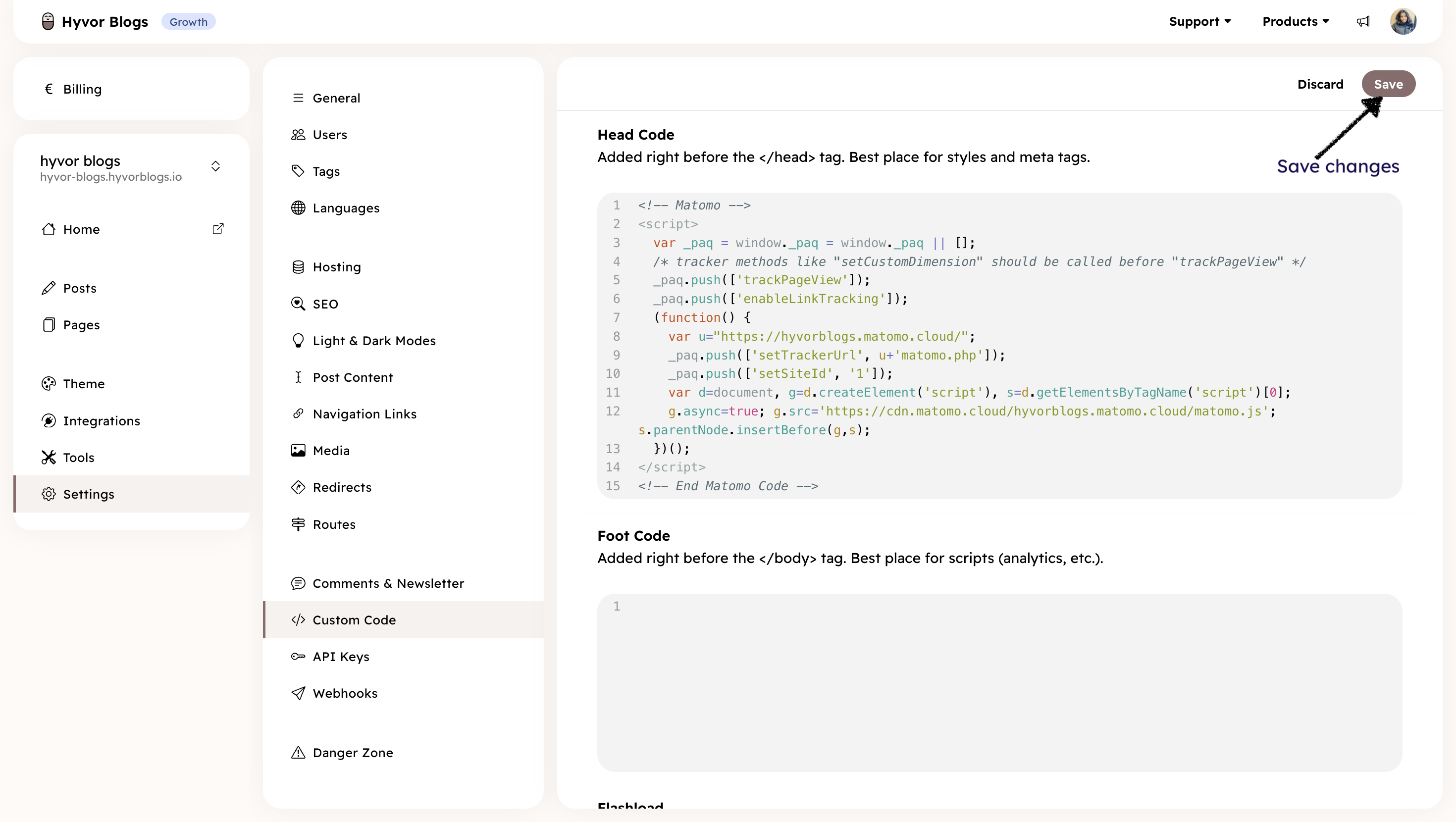Open Redirects using its compass icon
Viewport: 1456px width, 822px height.
click(x=299, y=487)
